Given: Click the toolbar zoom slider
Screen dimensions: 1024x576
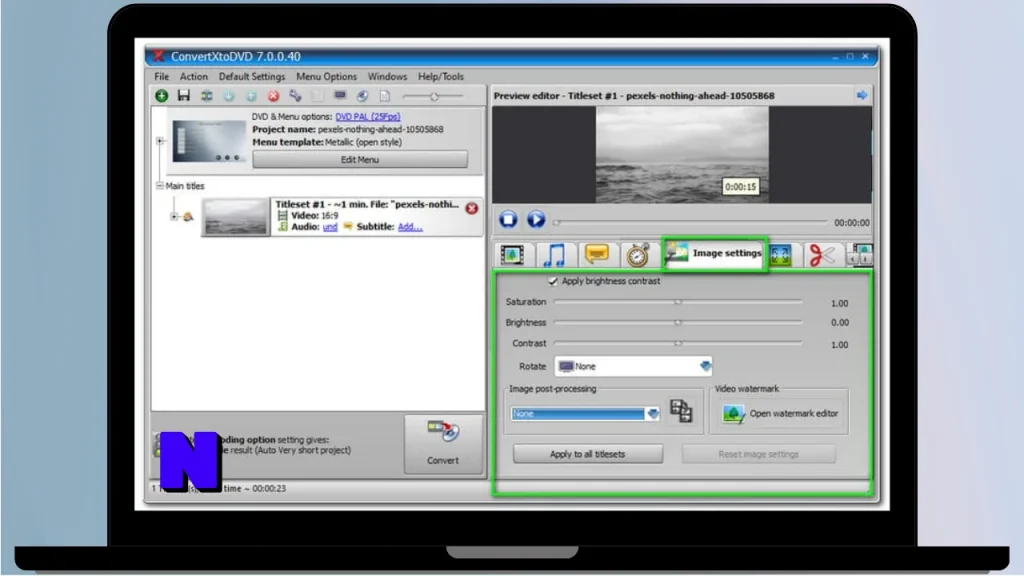Looking at the screenshot, I should [432, 97].
